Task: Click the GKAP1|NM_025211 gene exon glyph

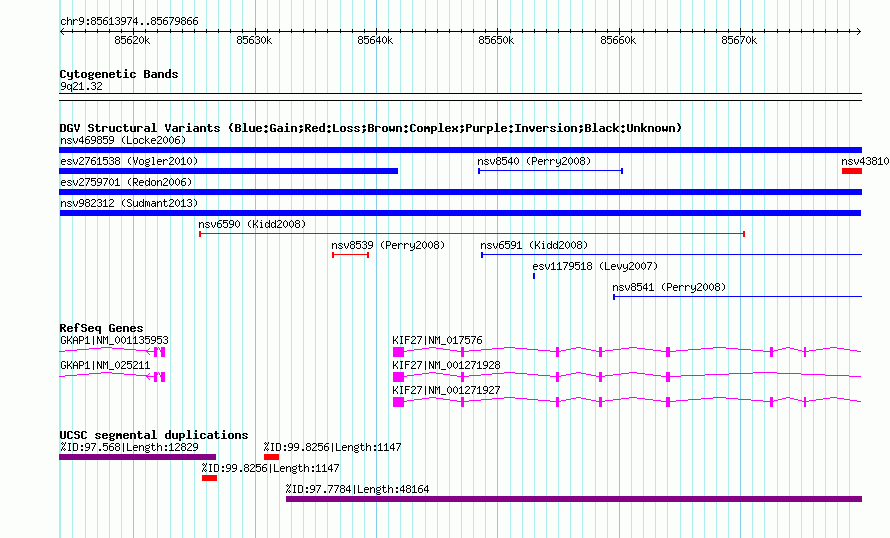Action: pyautogui.click(x=159, y=377)
